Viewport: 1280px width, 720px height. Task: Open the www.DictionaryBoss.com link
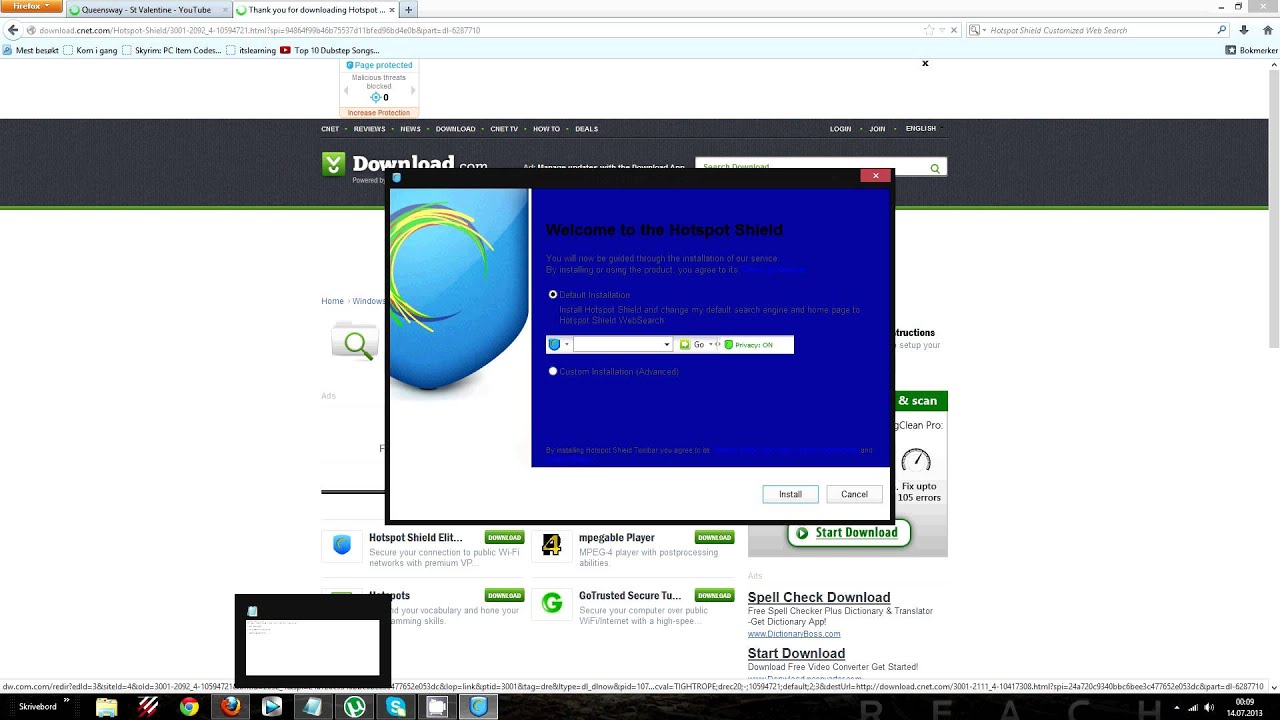[x=794, y=634]
